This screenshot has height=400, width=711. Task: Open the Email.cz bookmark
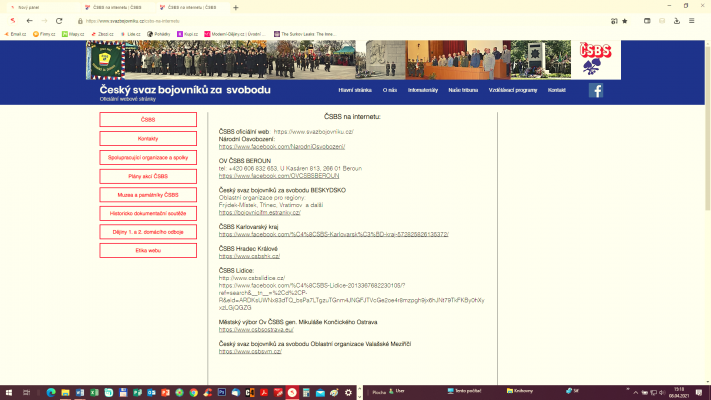[15, 34]
